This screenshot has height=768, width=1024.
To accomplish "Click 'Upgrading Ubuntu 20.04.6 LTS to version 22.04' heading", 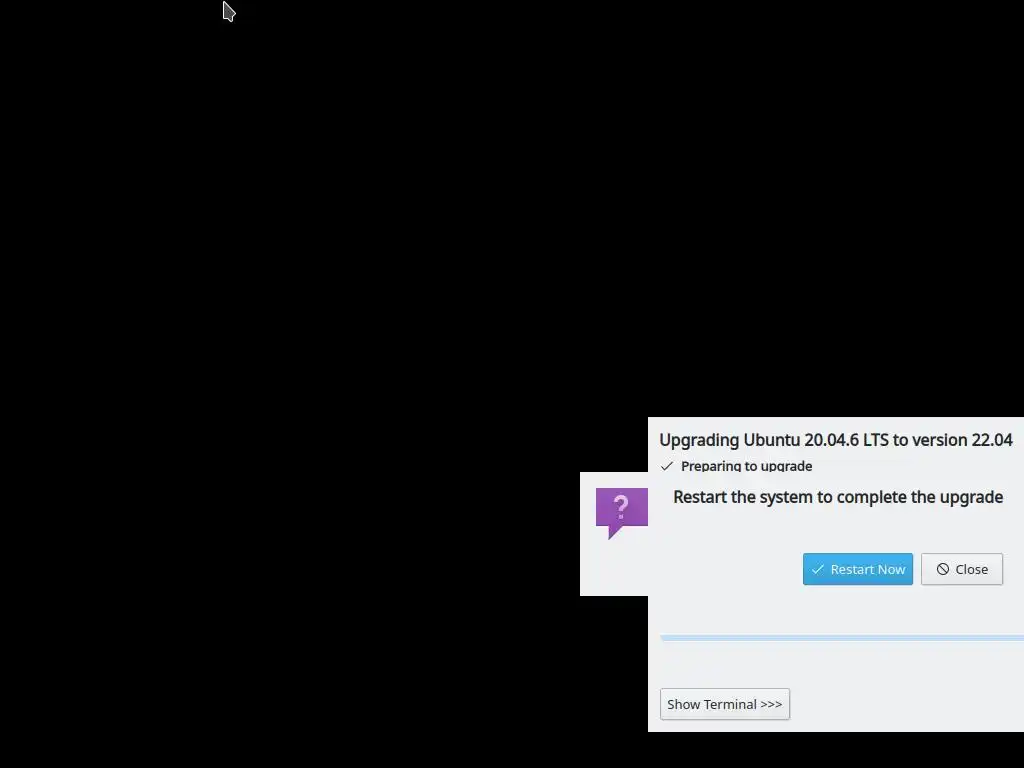I will [836, 440].
